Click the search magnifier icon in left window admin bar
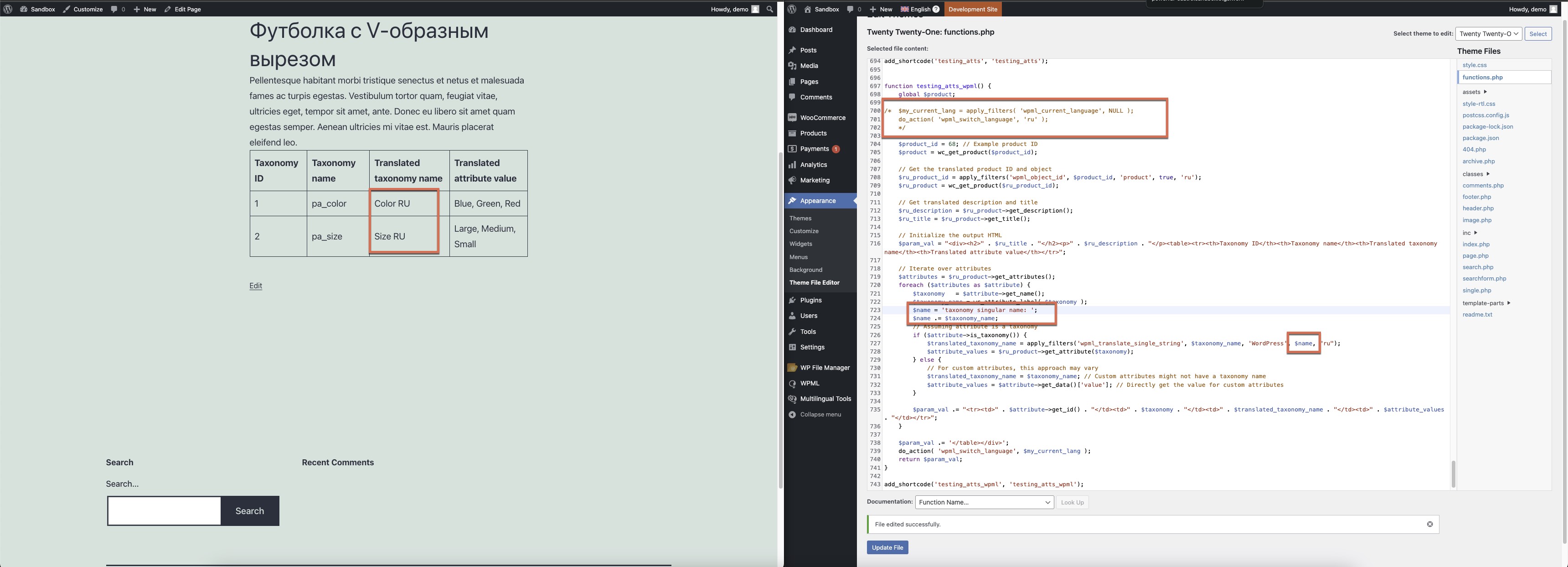The width and height of the screenshot is (1568, 567). click(769, 9)
